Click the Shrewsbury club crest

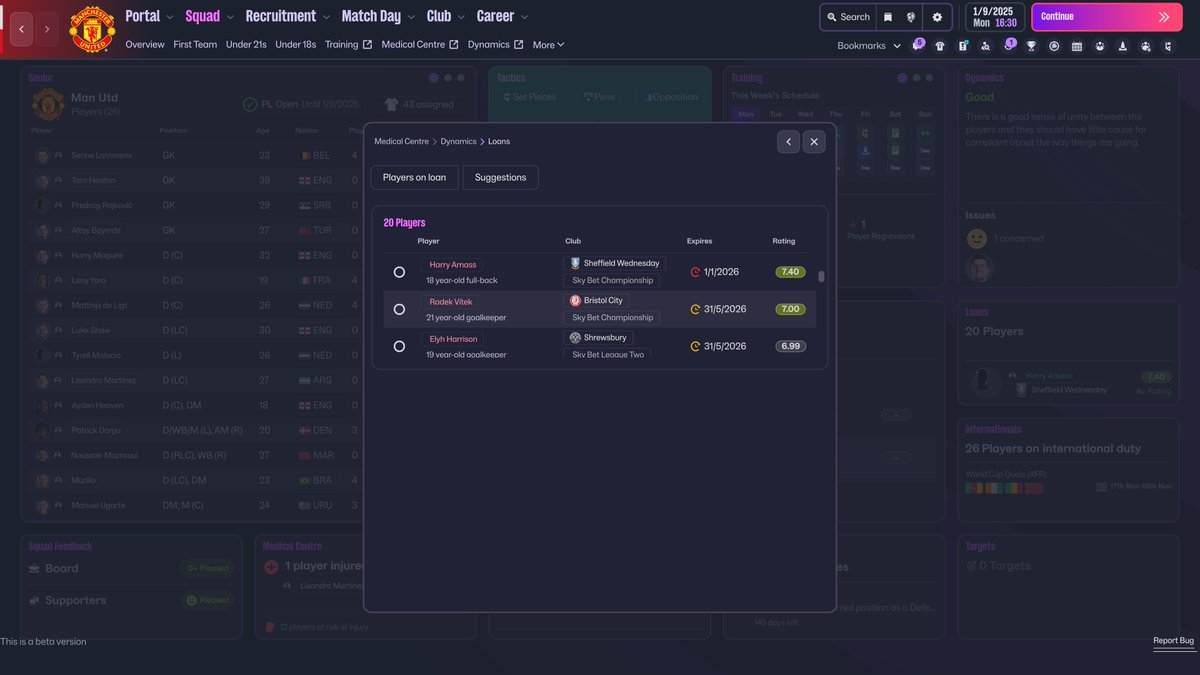click(575, 338)
